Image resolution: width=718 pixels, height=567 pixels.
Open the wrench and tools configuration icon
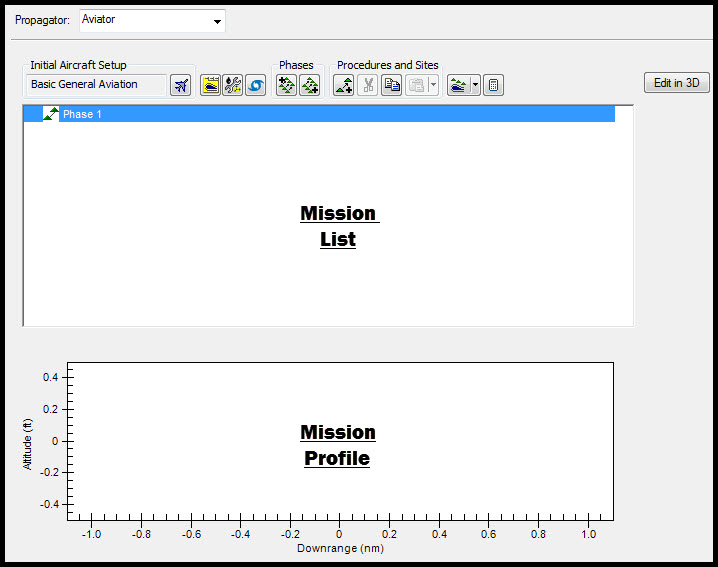point(233,85)
